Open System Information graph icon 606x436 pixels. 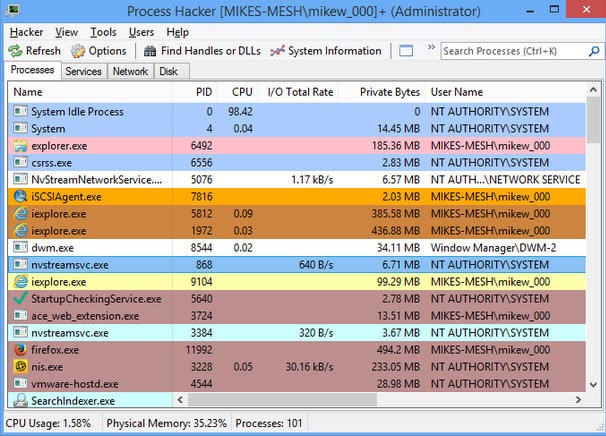277,51
